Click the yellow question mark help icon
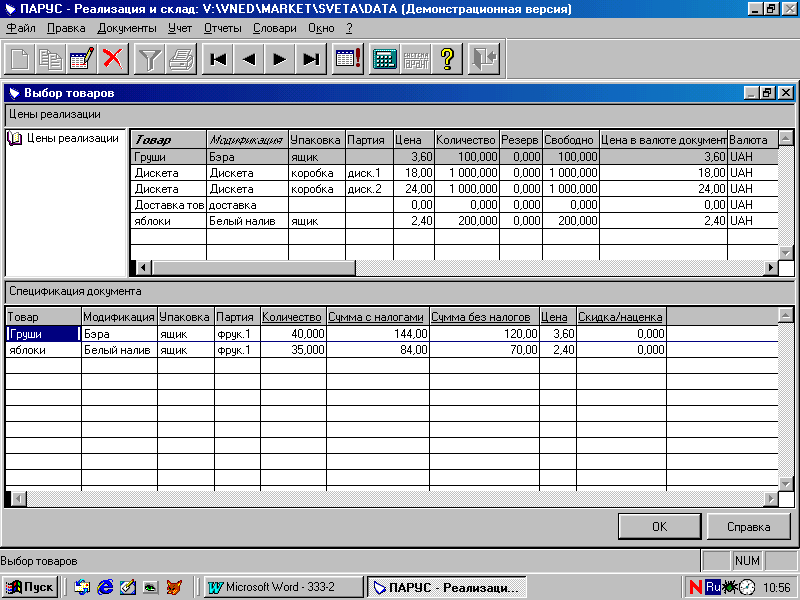This screenshot has width=800, height=600. point(447,59)
